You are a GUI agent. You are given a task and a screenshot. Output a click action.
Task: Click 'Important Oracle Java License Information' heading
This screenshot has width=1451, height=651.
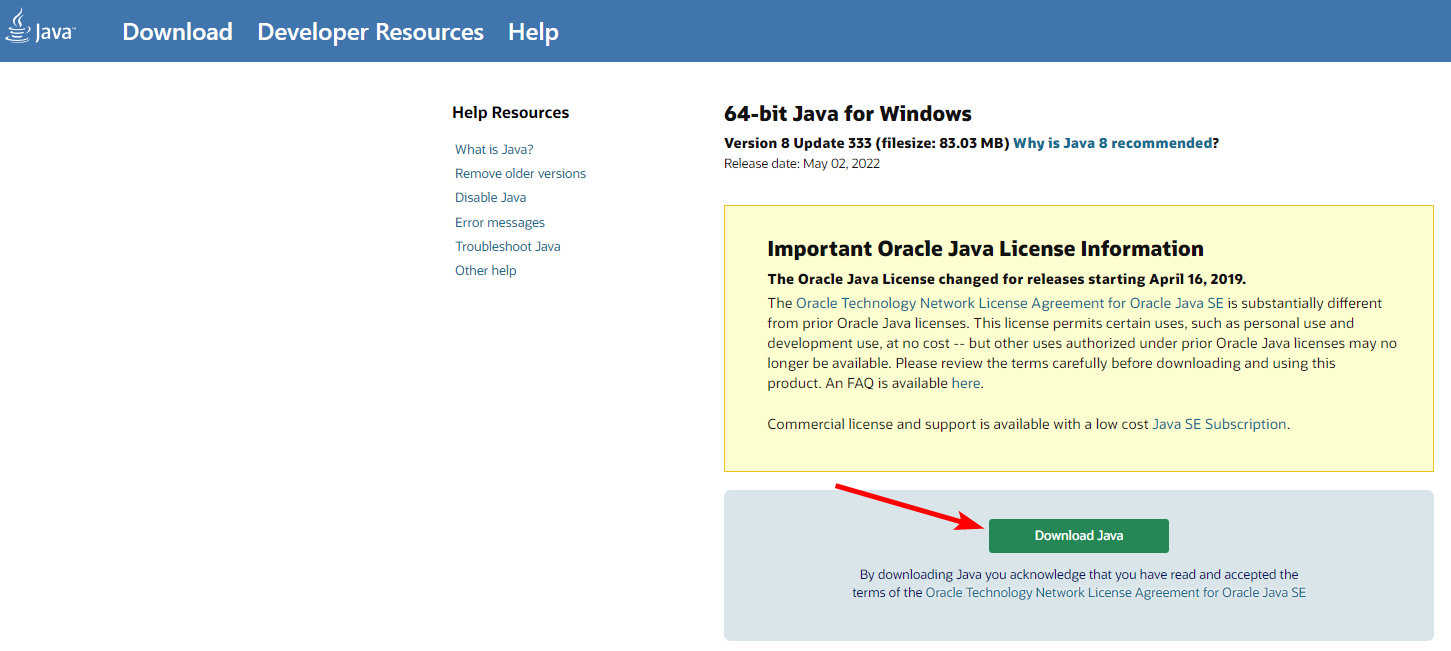(x=985, y=249)
